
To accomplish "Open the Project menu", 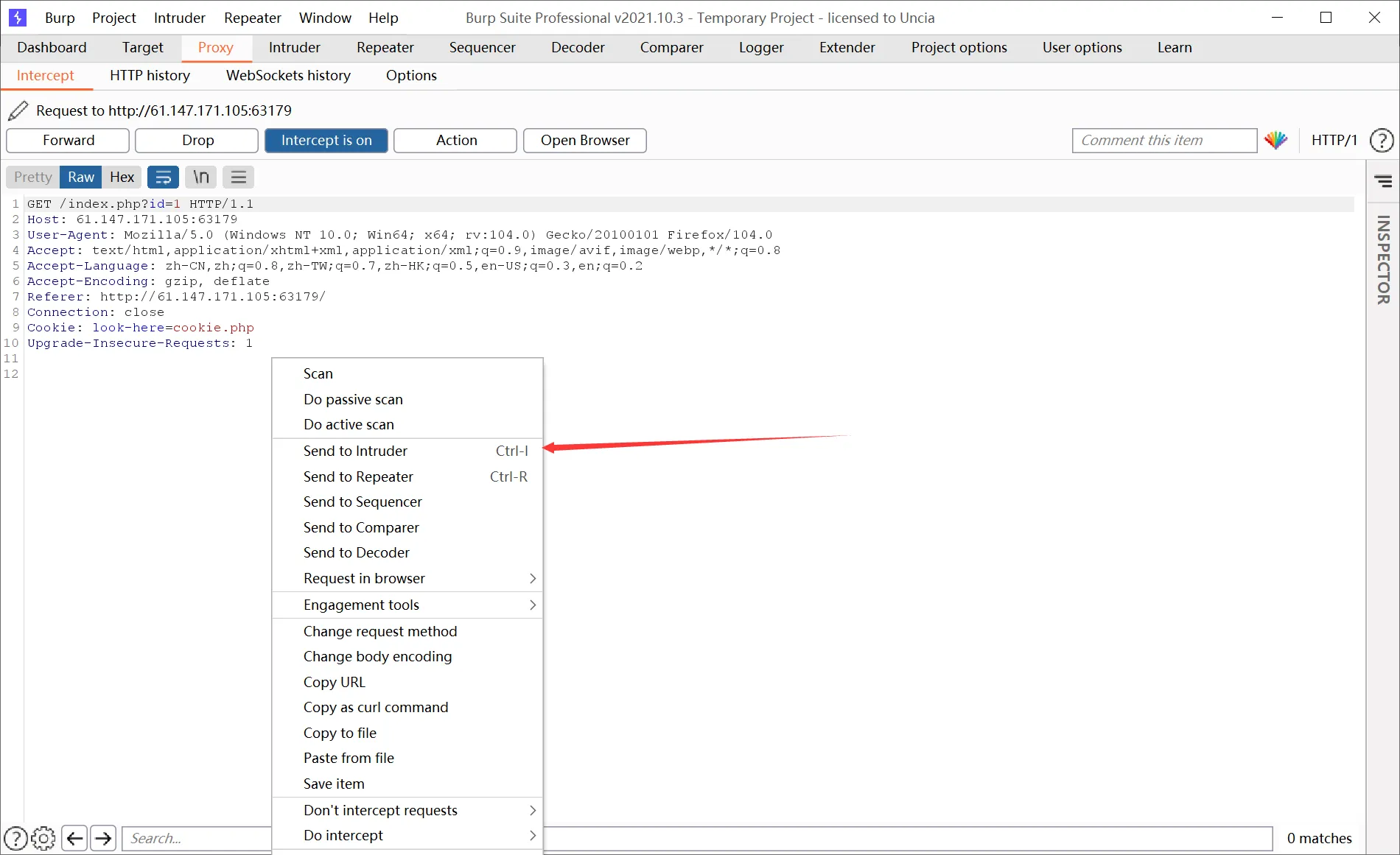I will 114,18.
